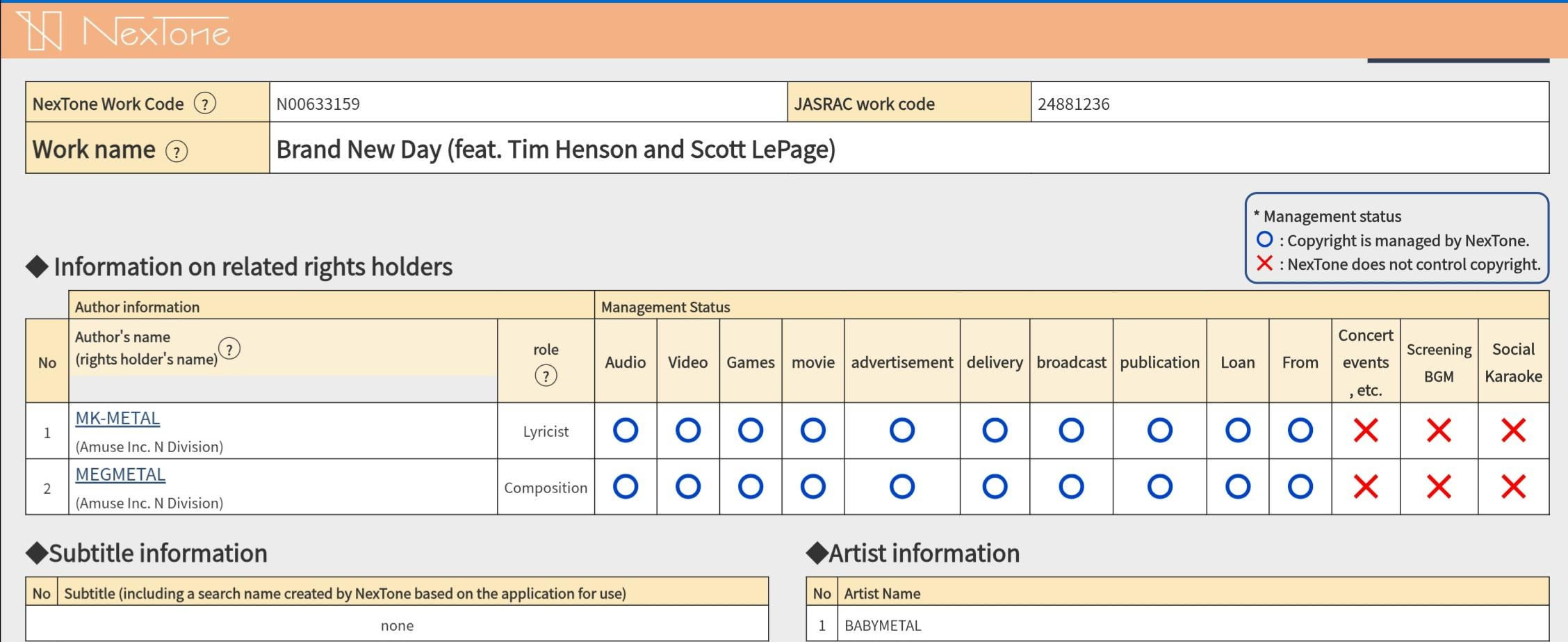Click MK-METAL publication circle icon

[x=1159, y=431]
